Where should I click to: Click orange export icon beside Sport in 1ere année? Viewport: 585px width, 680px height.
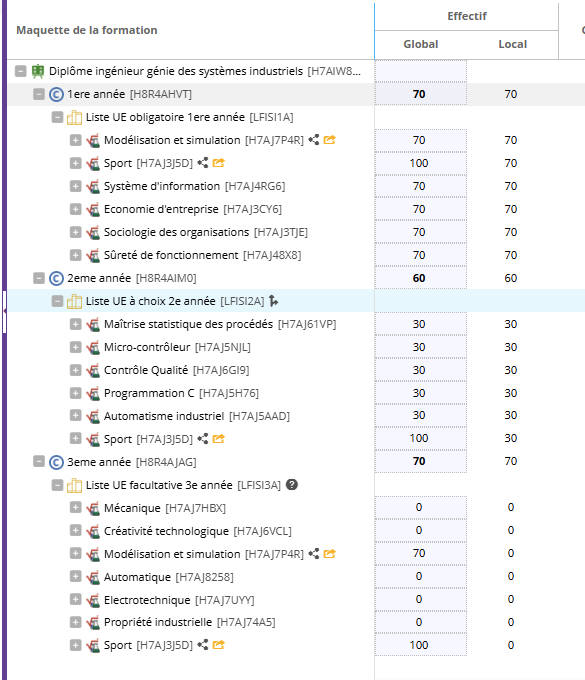point(219,163)
